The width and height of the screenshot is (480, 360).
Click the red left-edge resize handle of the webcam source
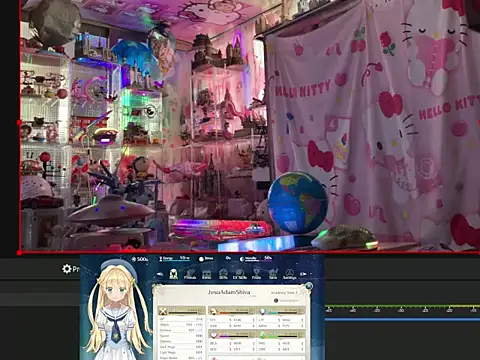[x=19, y=122]
